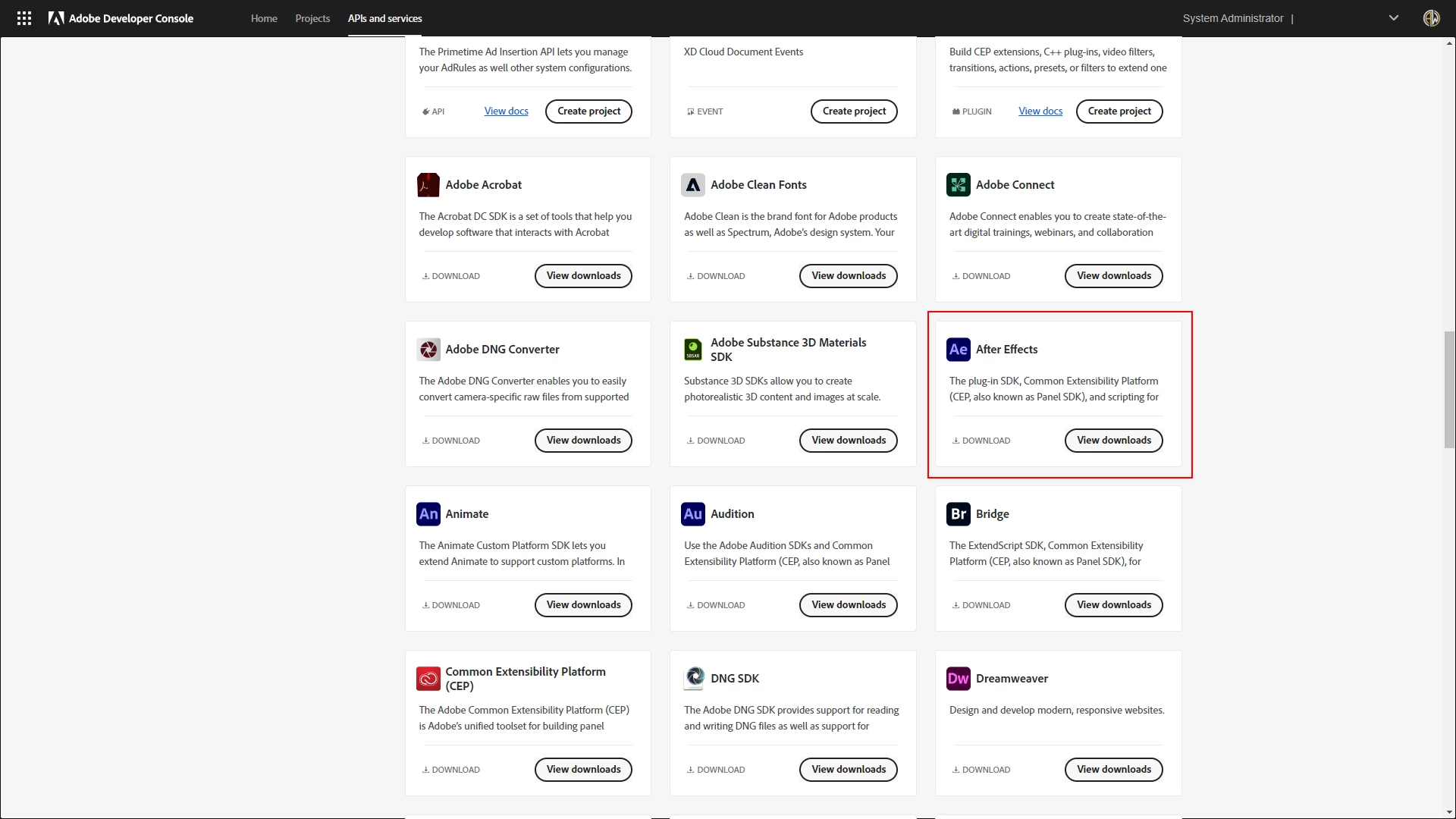Click the DNG SDK card title
This screenshot has height=819, width=1456.
click(x=734, y=679)
